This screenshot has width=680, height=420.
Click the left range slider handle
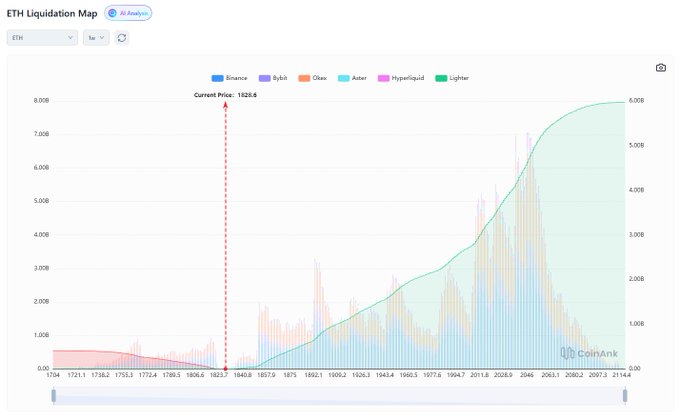54,396
